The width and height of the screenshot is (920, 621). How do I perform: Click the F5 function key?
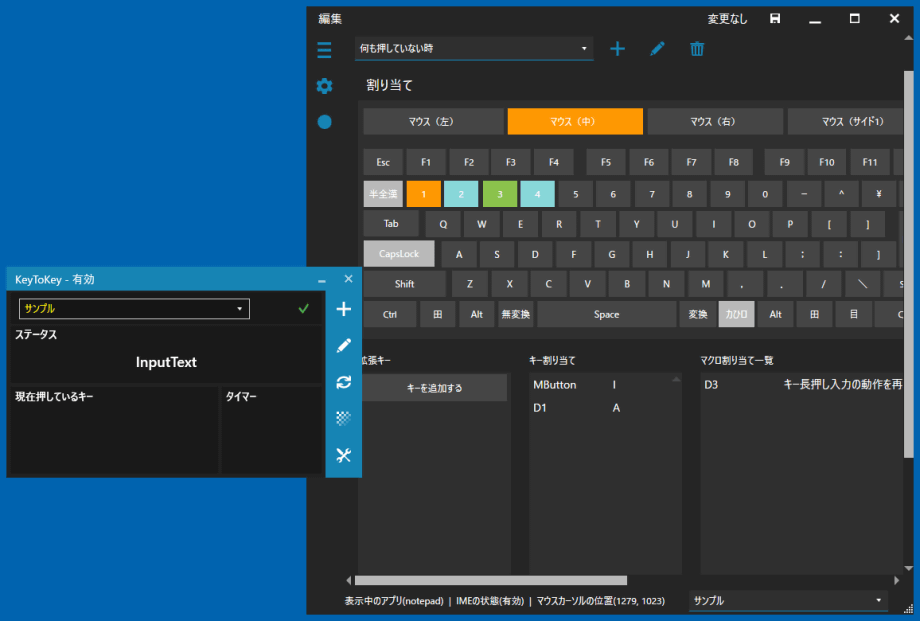click(606, 163)
